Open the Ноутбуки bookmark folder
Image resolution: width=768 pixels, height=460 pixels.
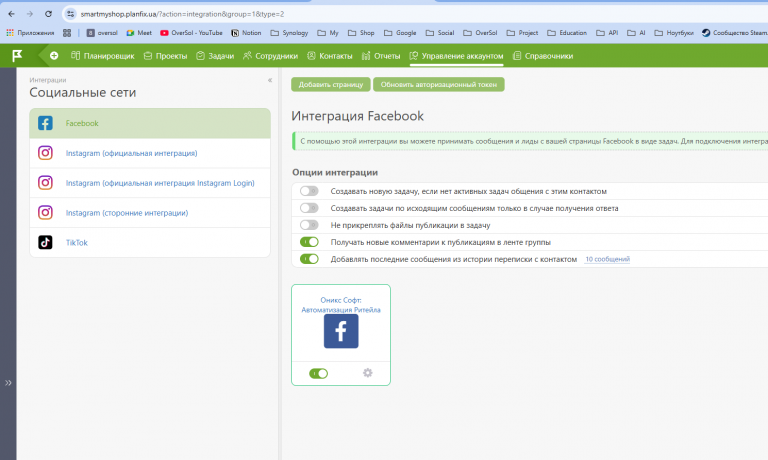[x=674, y=33]
